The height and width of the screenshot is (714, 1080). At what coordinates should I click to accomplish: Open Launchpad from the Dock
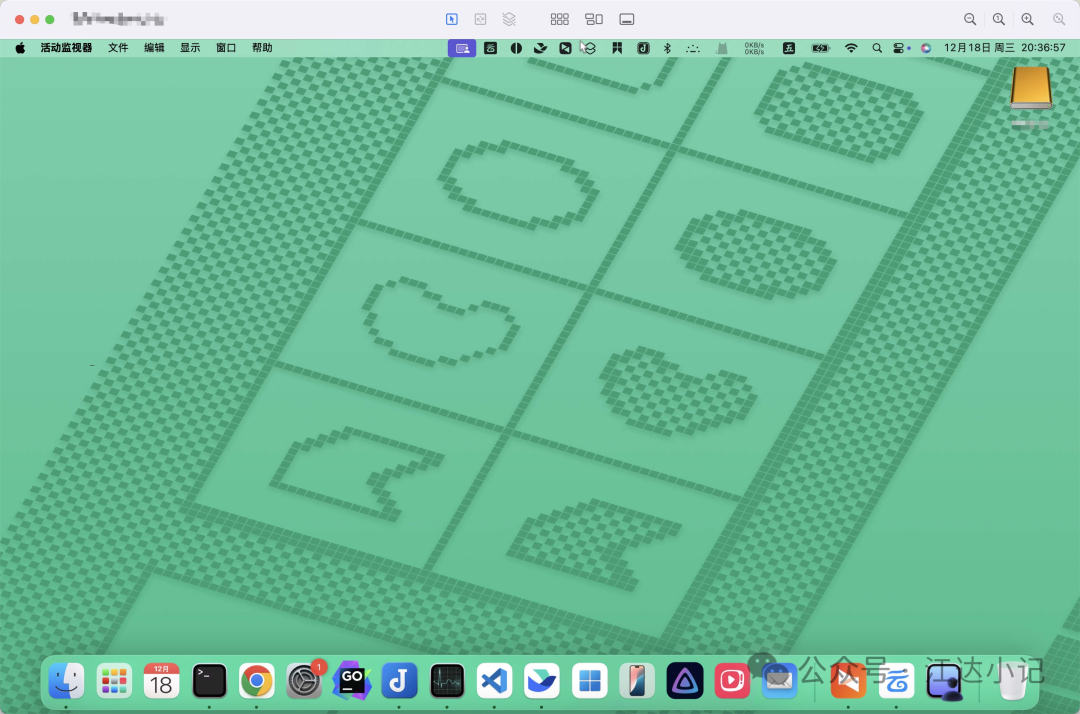(114, 681)
